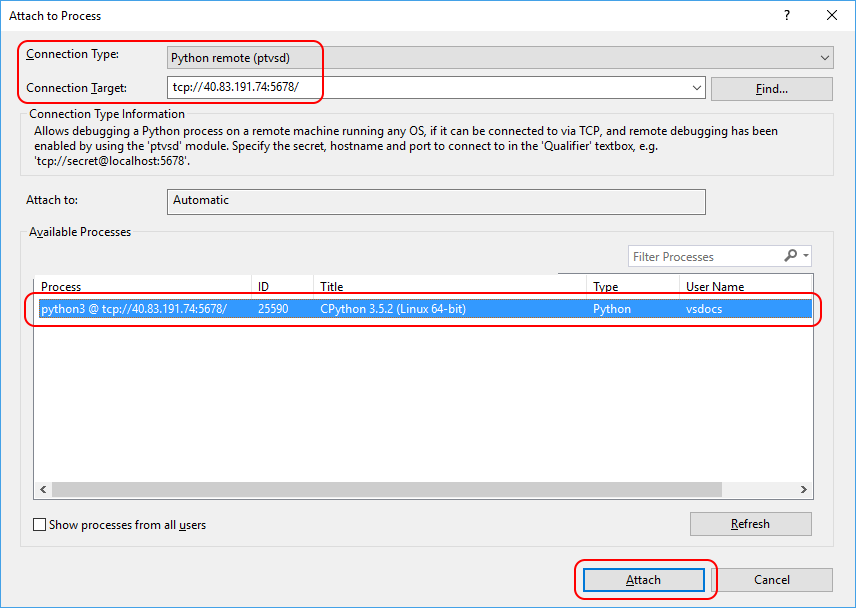Click the right arrow of the horizontal scrollbar
Image resolution: width=856 pixels, height=608 pixels.
[x=805, y=489]
